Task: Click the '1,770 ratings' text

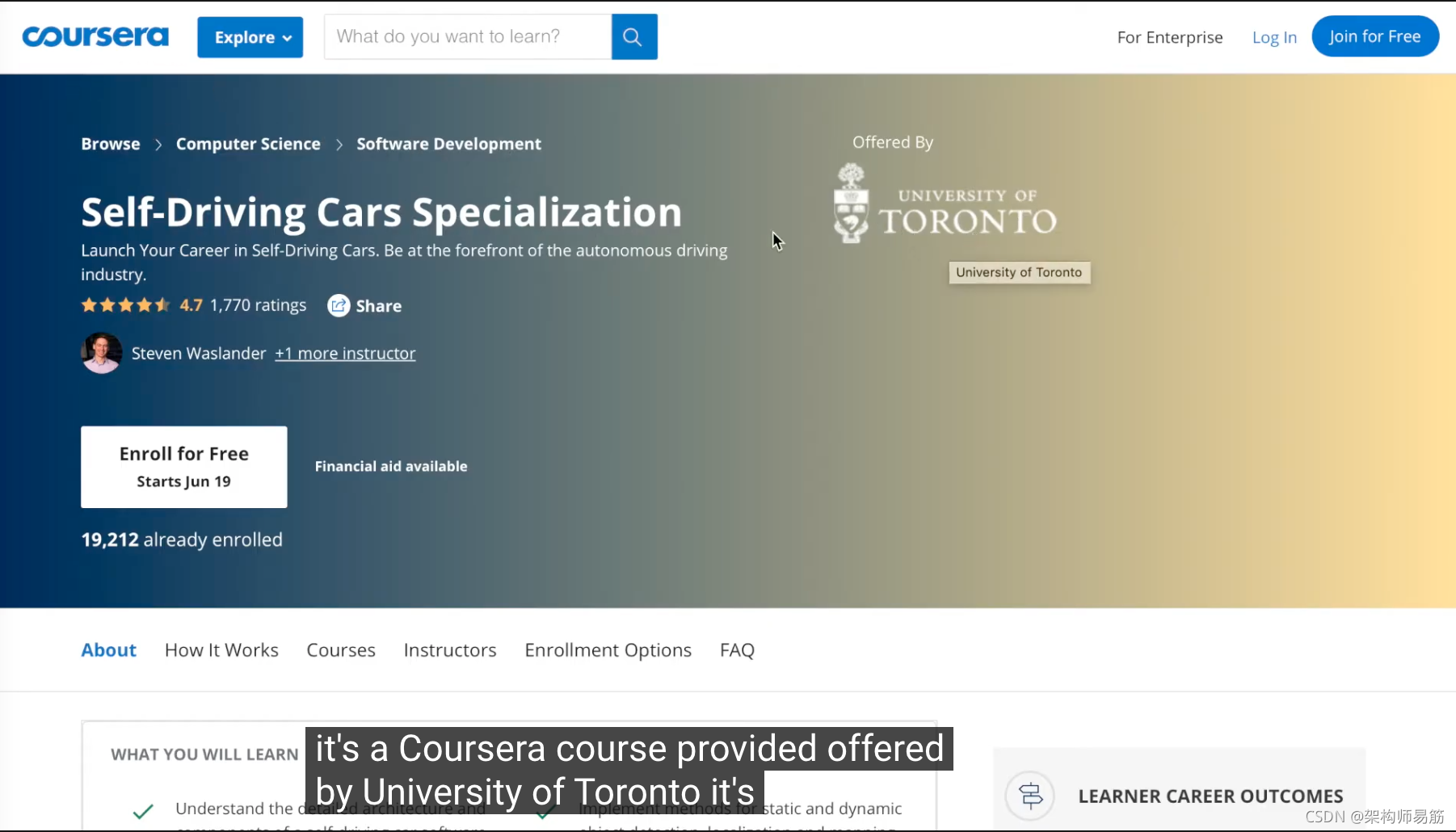Action: pyautogui.click(x=259, y=305)
